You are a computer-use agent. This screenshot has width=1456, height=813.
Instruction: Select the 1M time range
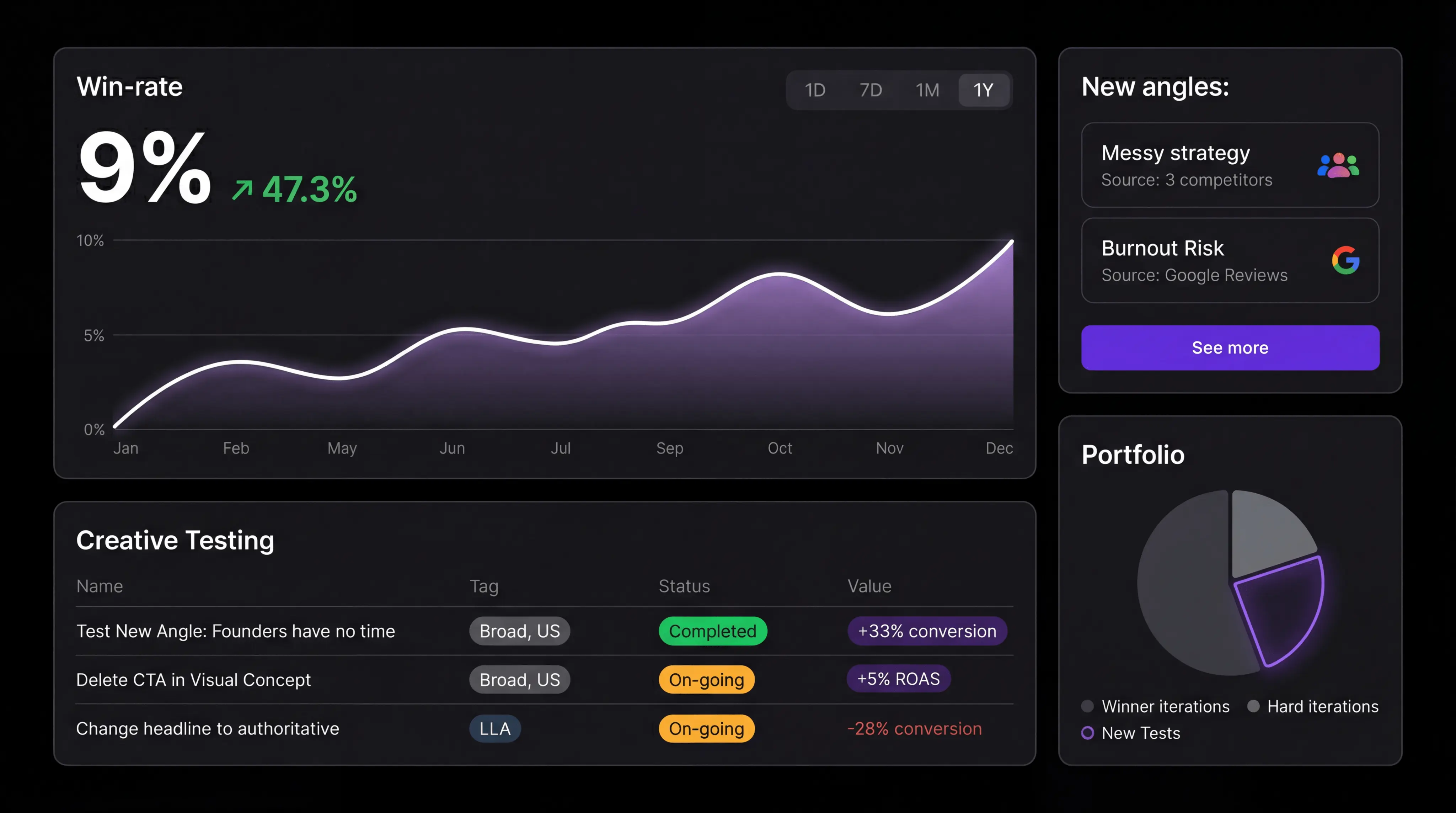927,90
